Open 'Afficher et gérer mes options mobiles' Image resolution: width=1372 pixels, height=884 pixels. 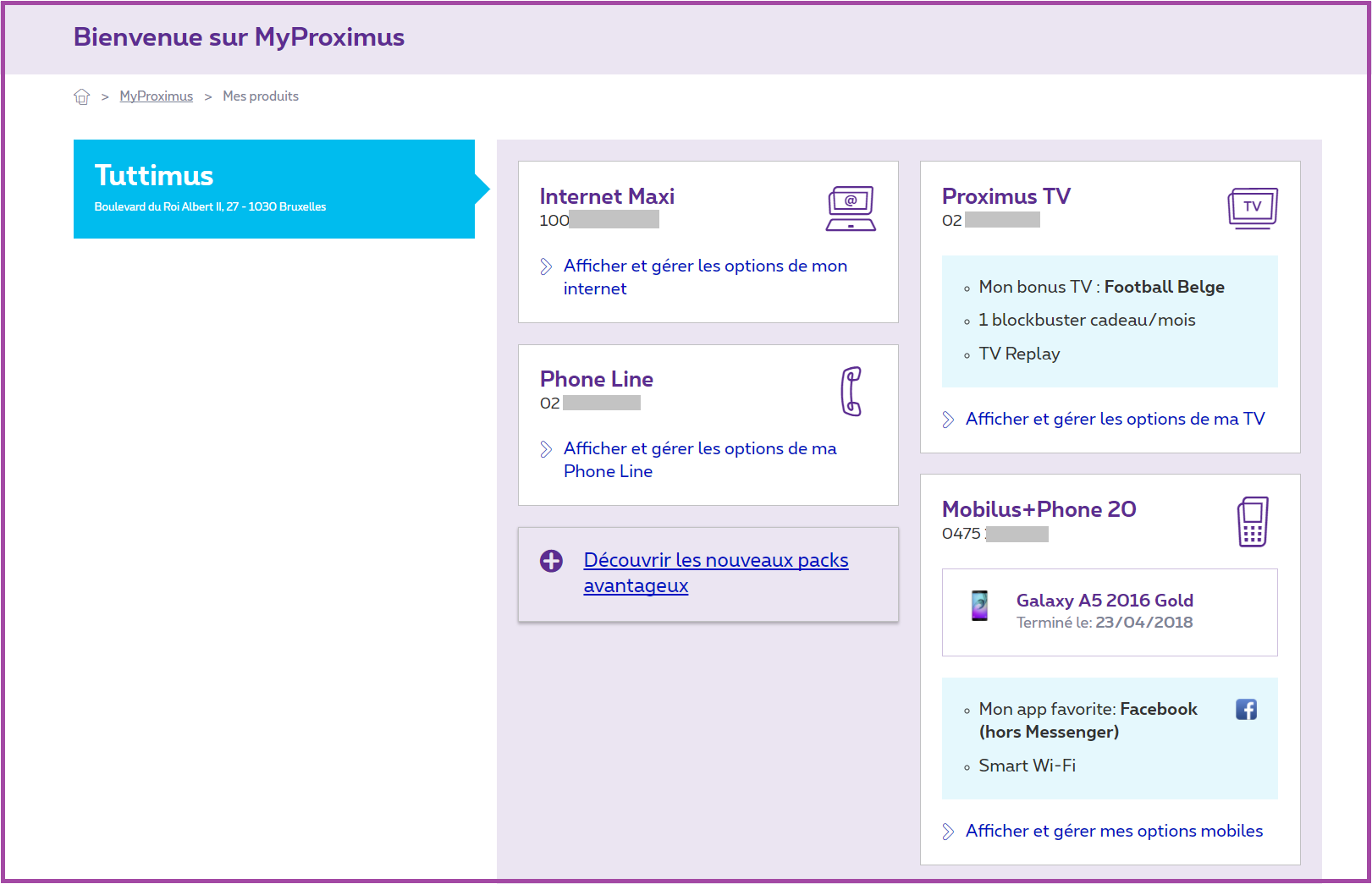[1113, 831]
